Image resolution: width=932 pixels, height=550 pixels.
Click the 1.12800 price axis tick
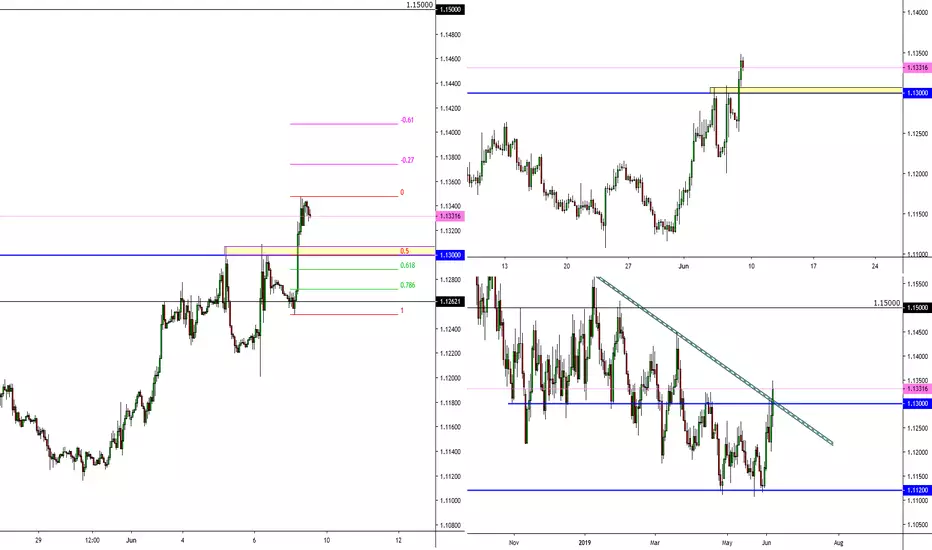click(x=451, y=280)
